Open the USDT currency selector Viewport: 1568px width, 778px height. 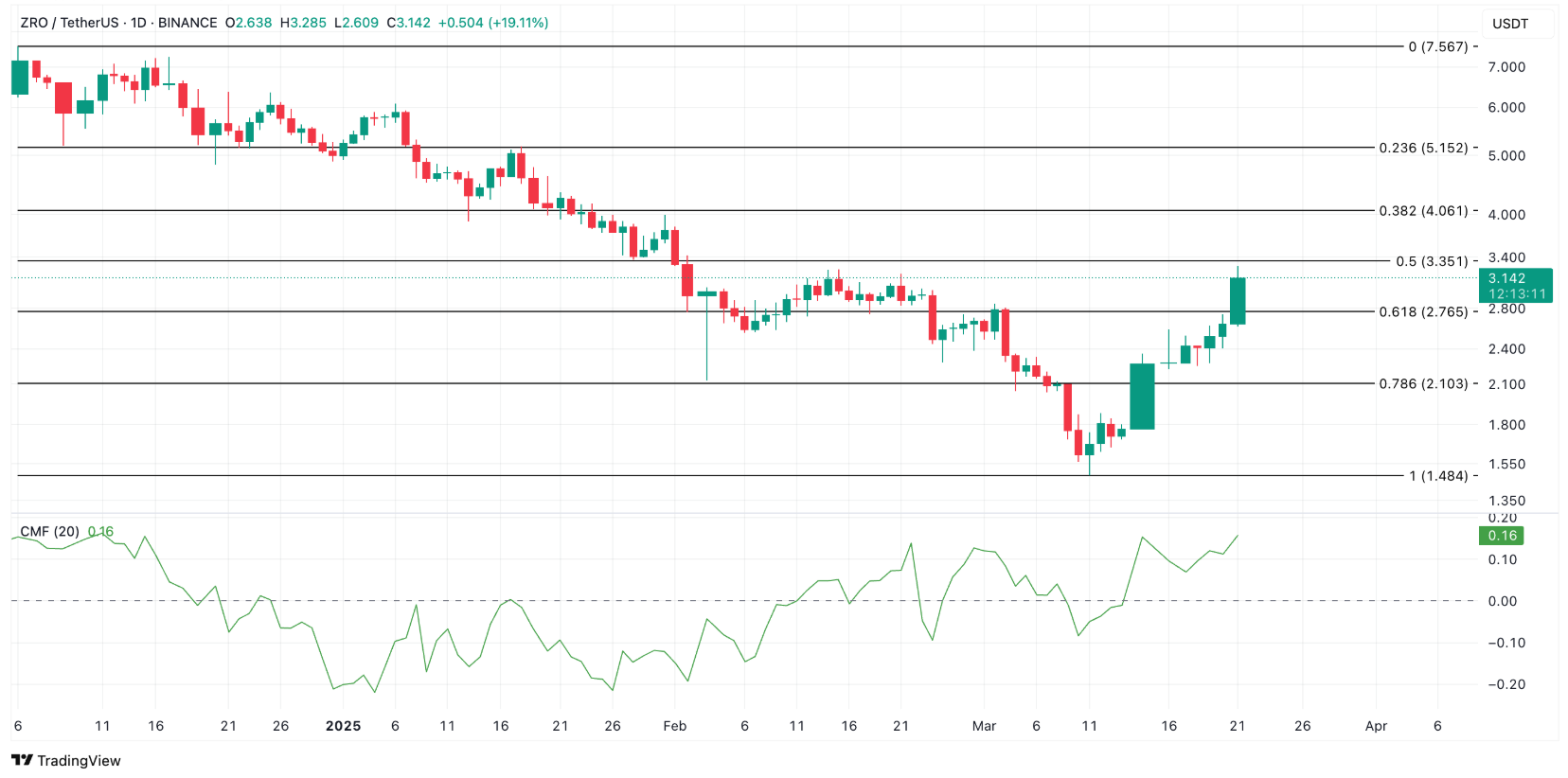coord(1510,24)
